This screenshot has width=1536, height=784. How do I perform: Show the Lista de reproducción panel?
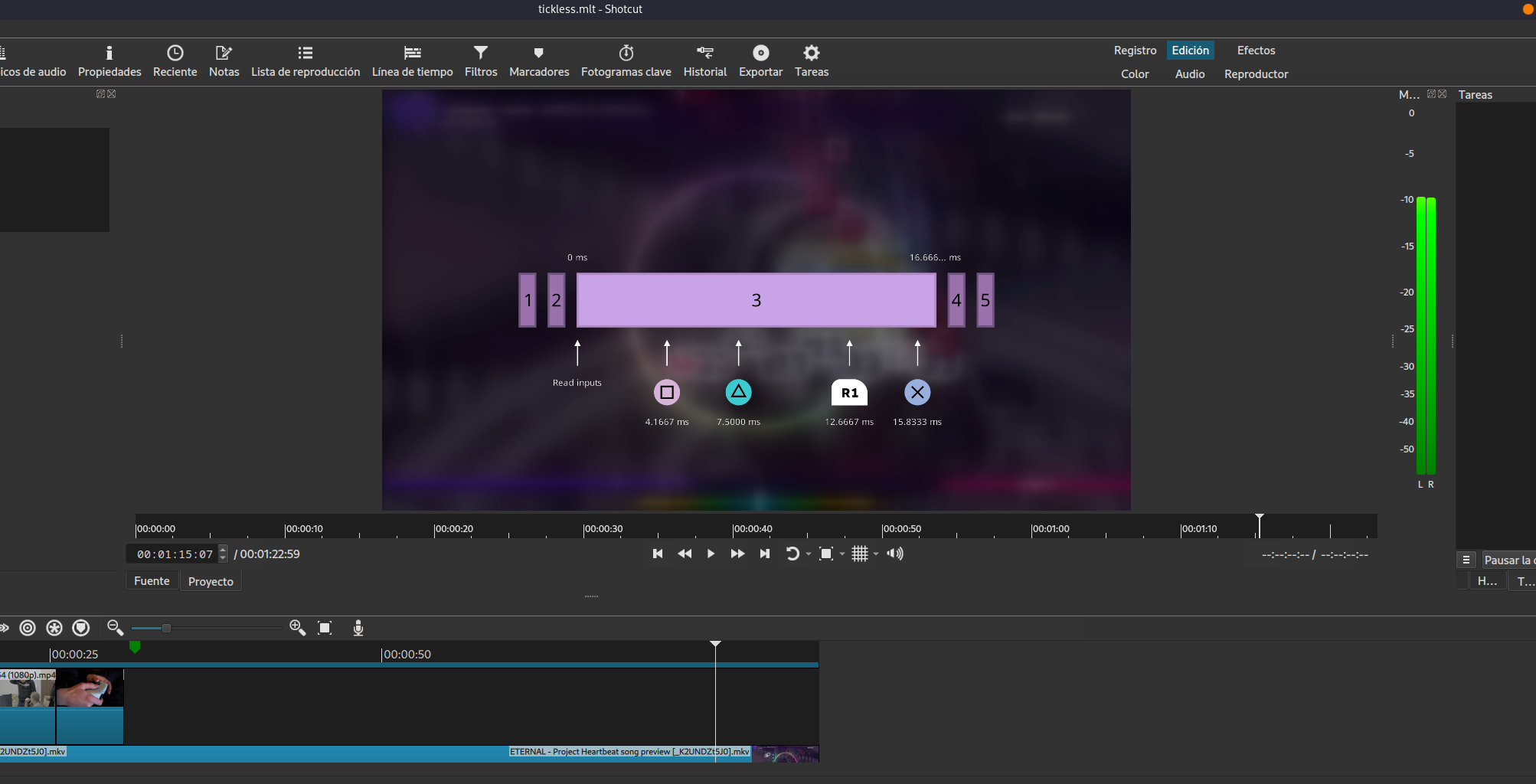[x=306, y=61]
